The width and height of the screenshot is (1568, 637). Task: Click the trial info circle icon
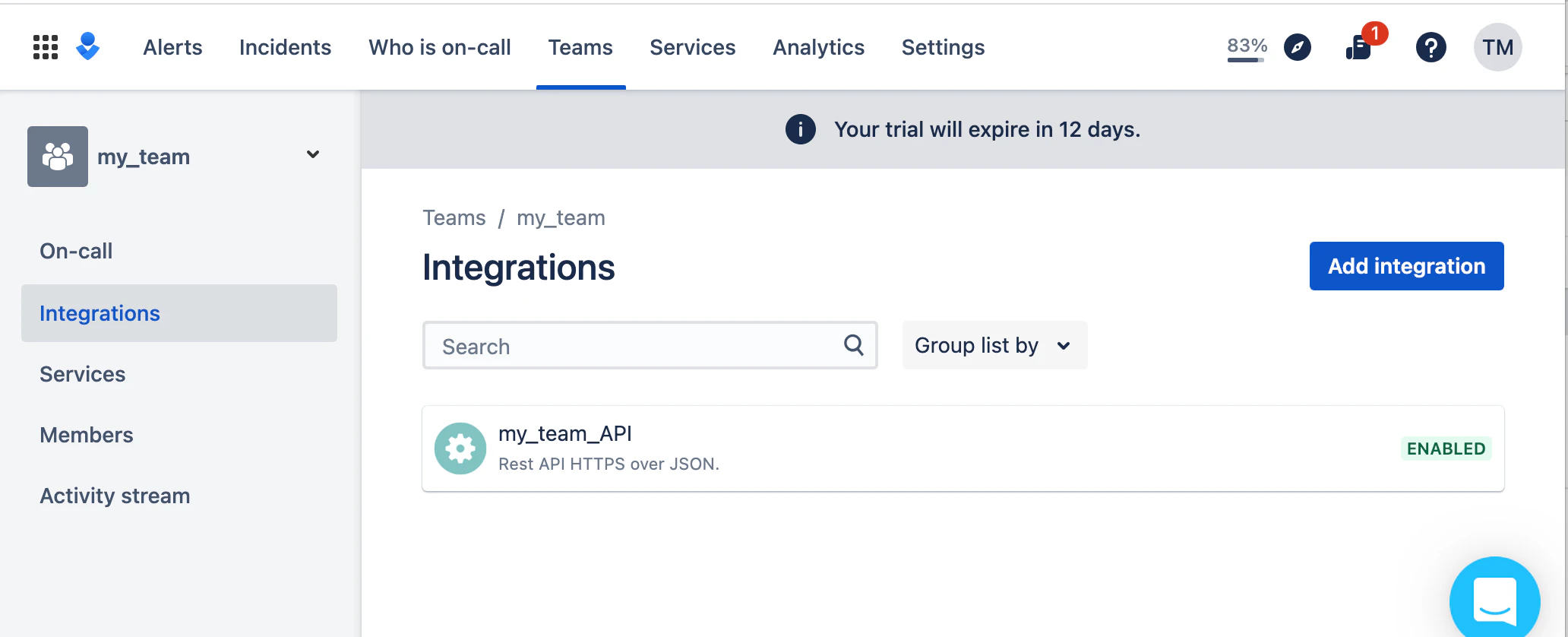801,129
